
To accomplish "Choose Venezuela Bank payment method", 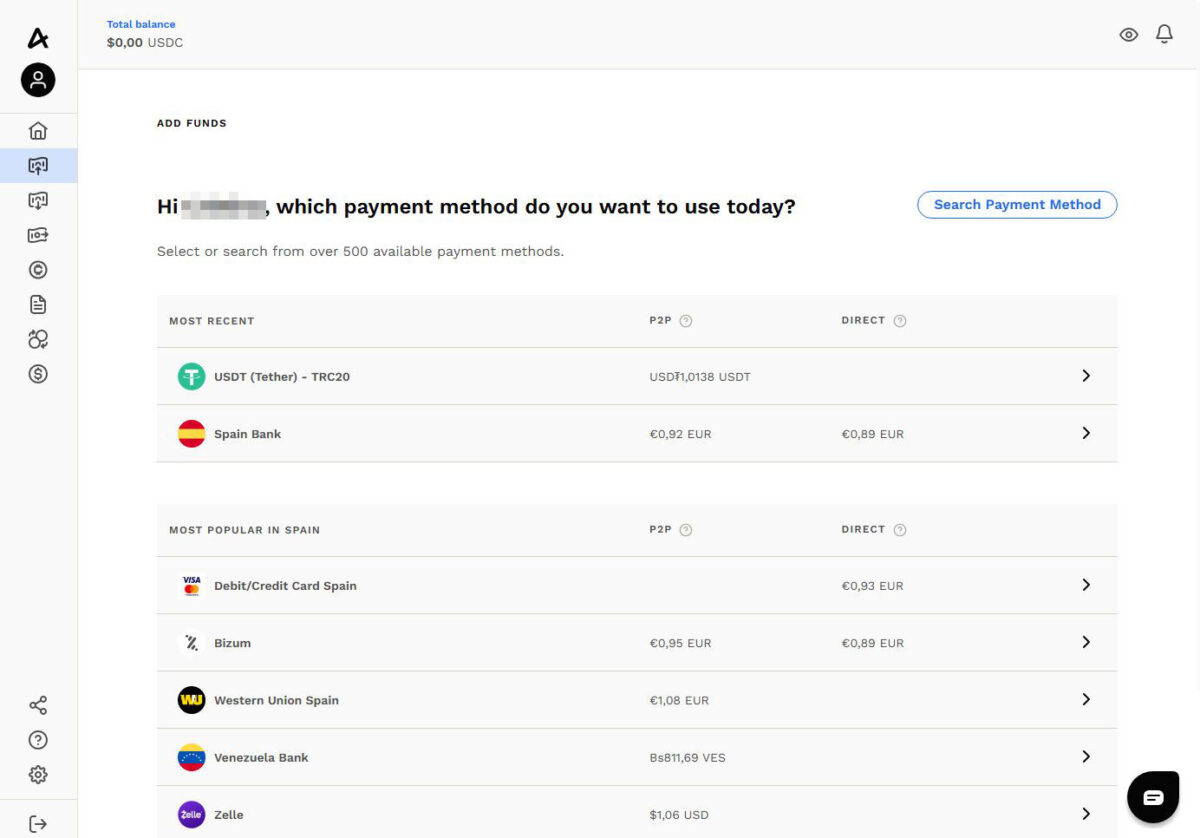I will click(x=637, y=757).
